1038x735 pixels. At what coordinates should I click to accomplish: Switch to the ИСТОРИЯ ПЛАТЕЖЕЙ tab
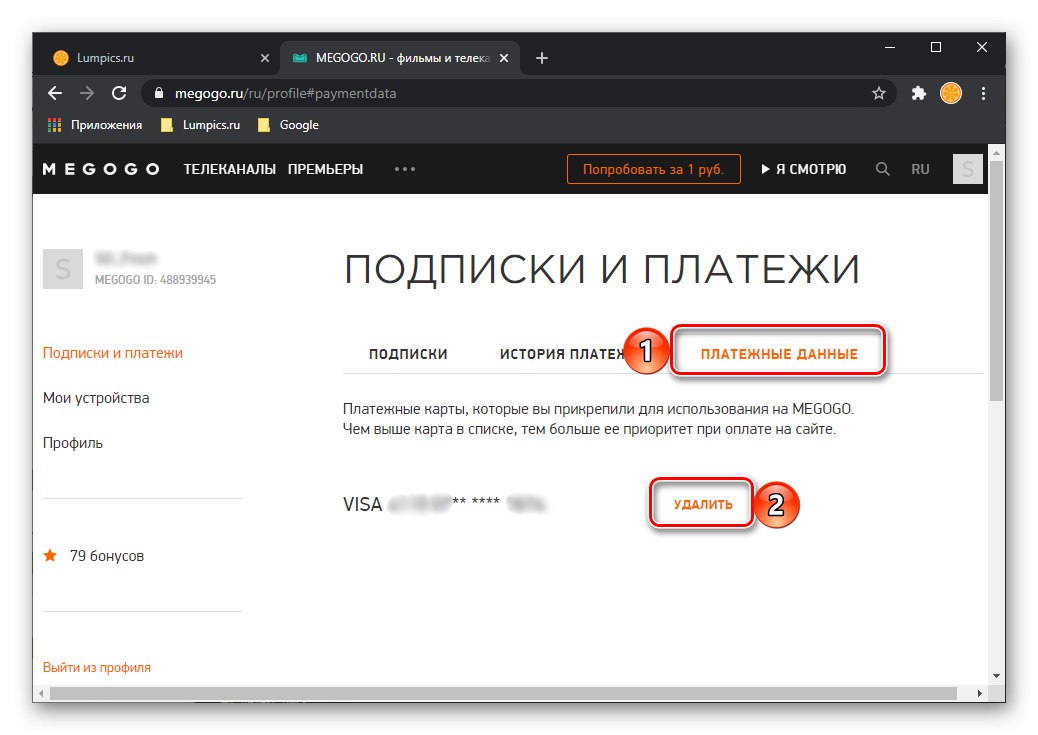pyautogui.click(x=561, y=354)
